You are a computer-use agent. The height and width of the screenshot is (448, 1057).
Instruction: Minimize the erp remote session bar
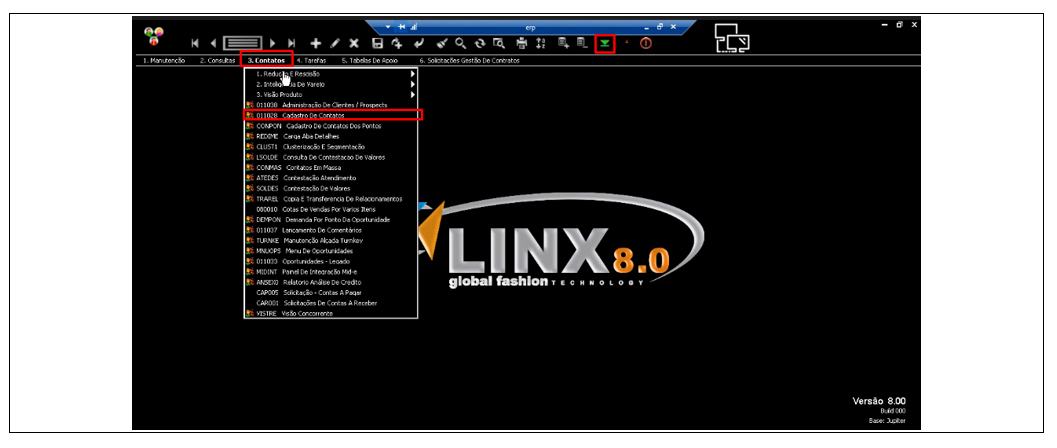tap(646, 26)
